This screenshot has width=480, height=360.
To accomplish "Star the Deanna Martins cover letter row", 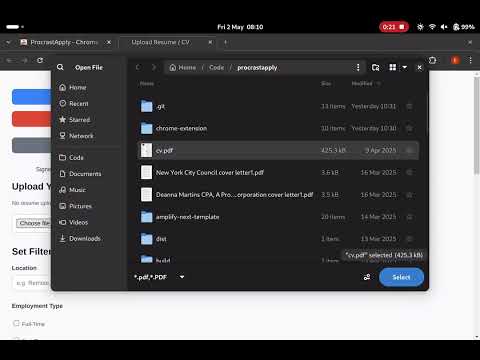I will (x=409, y=195).
